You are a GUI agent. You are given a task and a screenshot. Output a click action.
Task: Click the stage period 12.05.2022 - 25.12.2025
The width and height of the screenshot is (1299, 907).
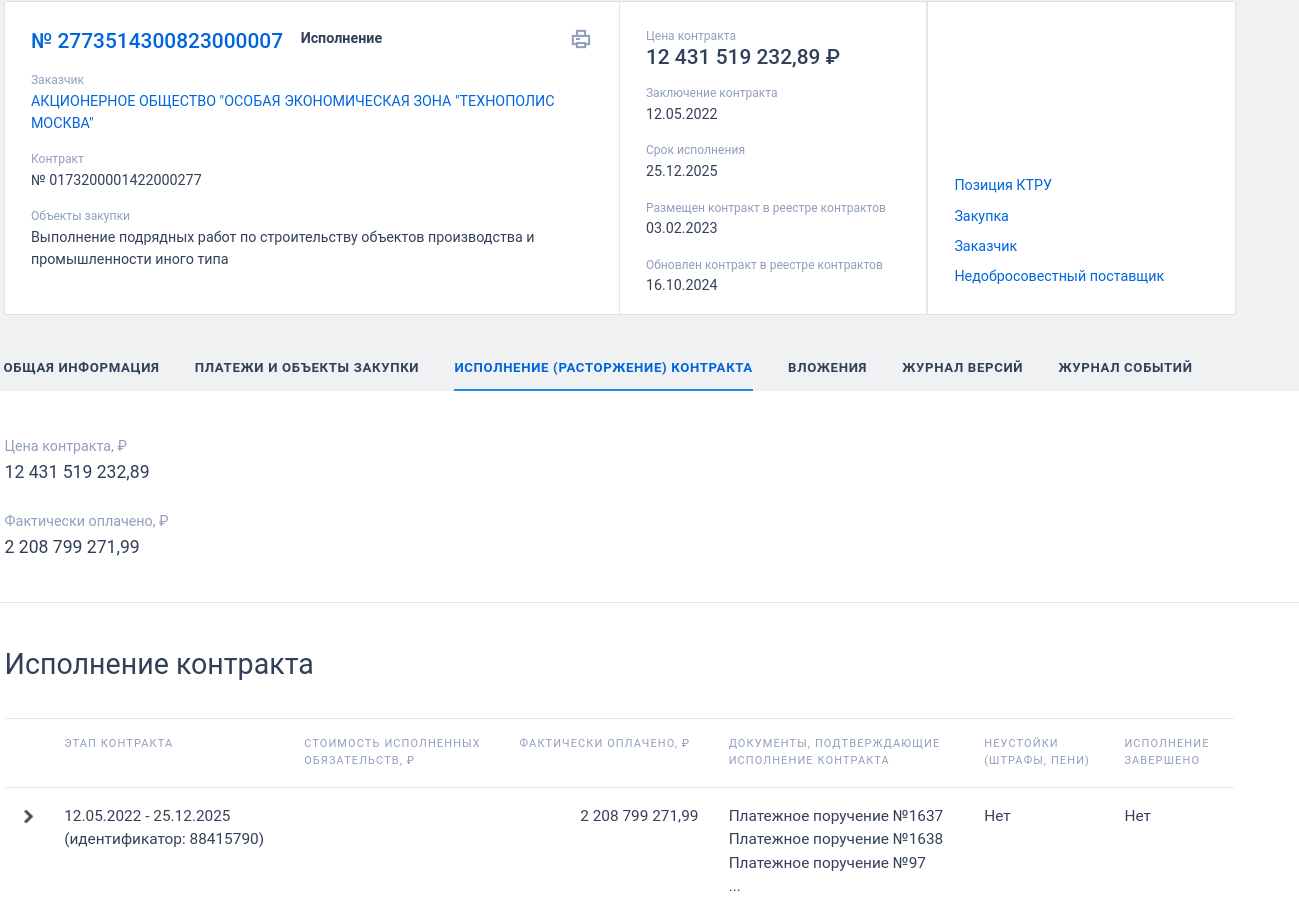(x=147, y=816)
